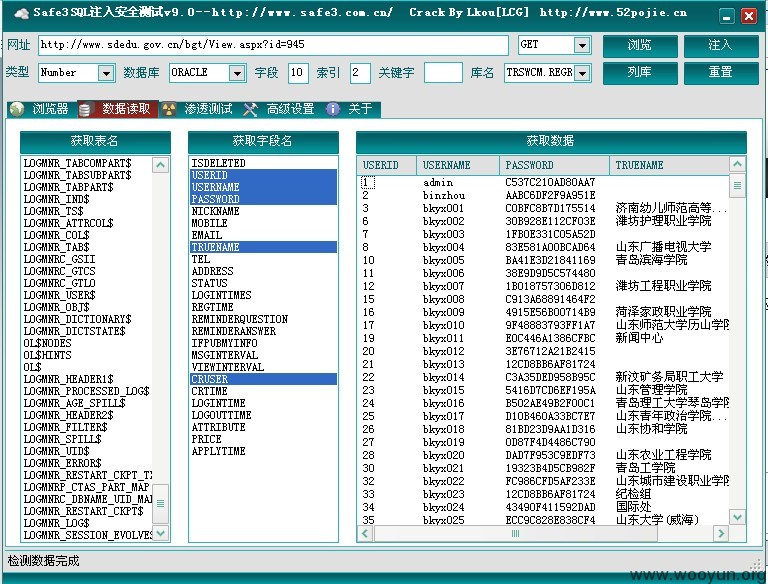Sort by the USERID column header
768x584 pixels.
pos(387,166)
